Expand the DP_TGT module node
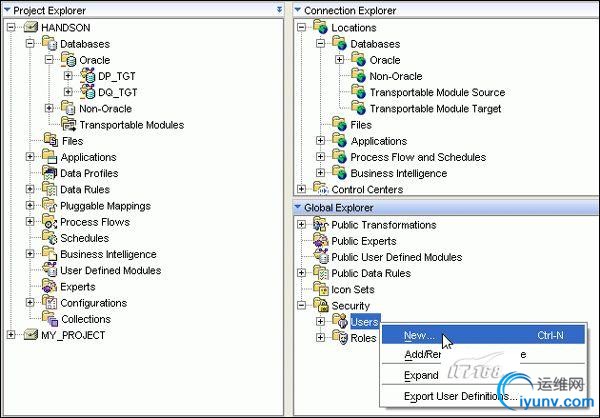The height and width of the screenshot is (418, 600). 68,75
